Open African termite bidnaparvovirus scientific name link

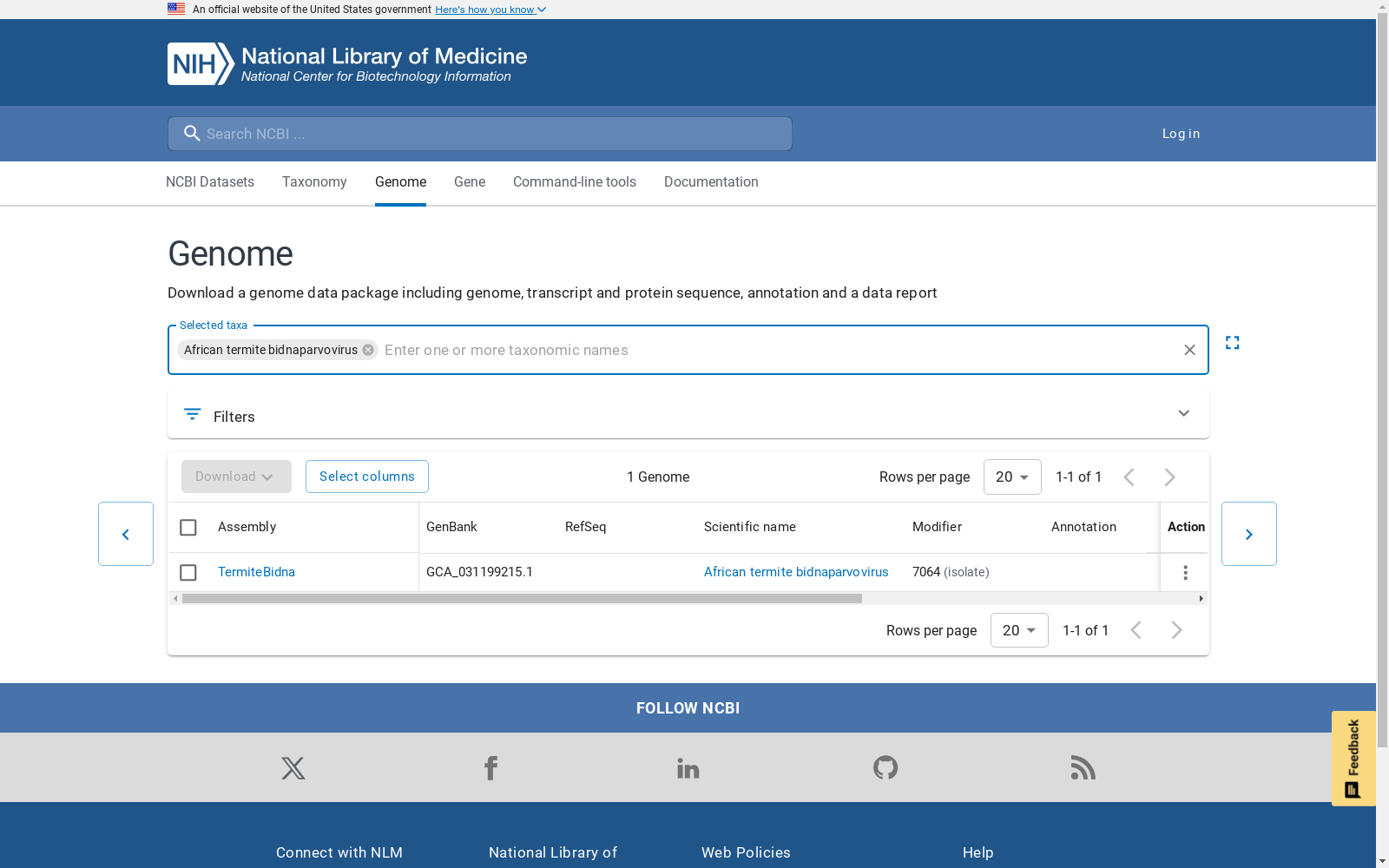pyautogui.click(x=796, y=572)
